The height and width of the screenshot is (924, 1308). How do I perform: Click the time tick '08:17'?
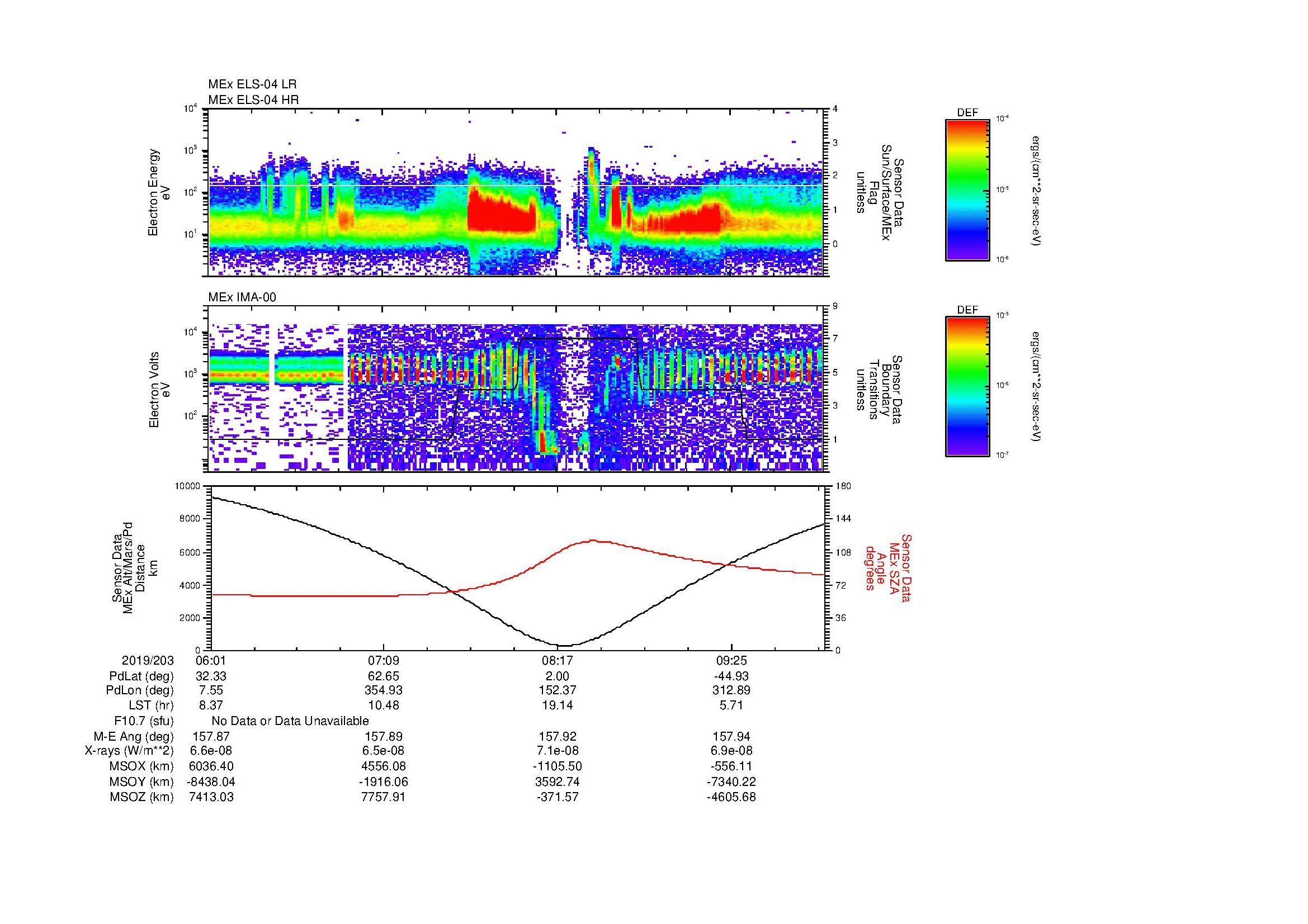[x=557, y=661]
